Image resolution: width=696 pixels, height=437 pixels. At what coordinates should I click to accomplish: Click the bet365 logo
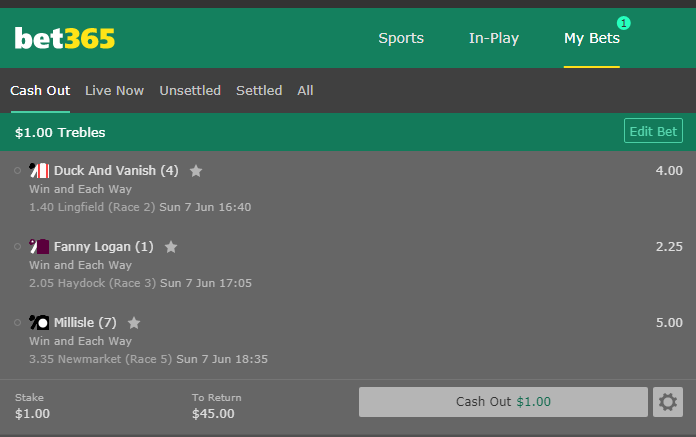65,39
